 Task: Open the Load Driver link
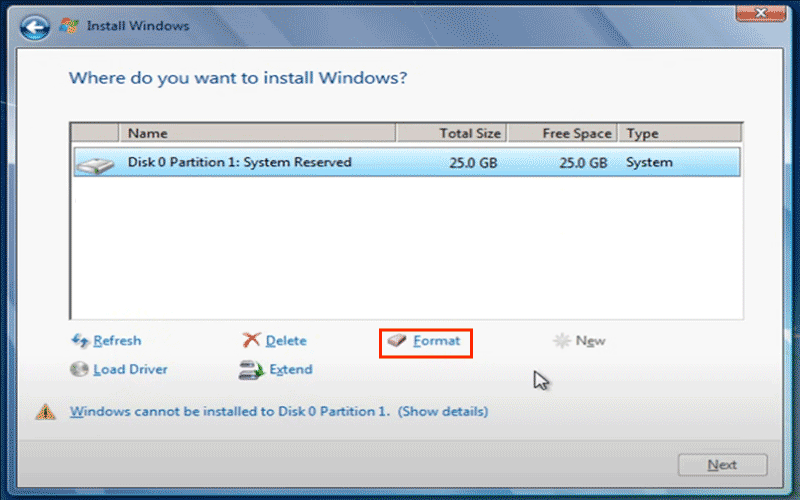pos(130,369)
